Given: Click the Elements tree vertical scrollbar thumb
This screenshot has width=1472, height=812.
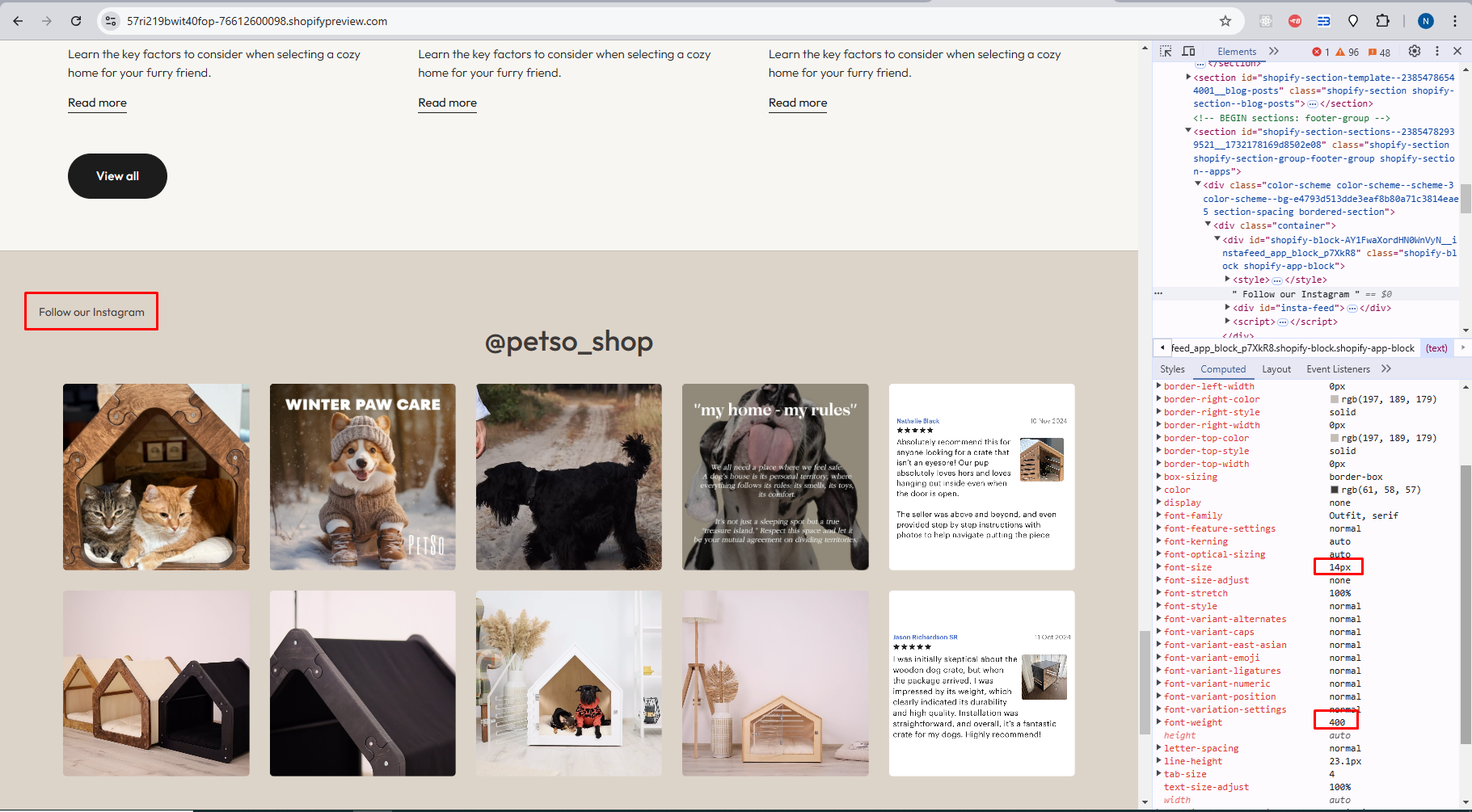Looking at the screenshot, I should pos(1465,199).
